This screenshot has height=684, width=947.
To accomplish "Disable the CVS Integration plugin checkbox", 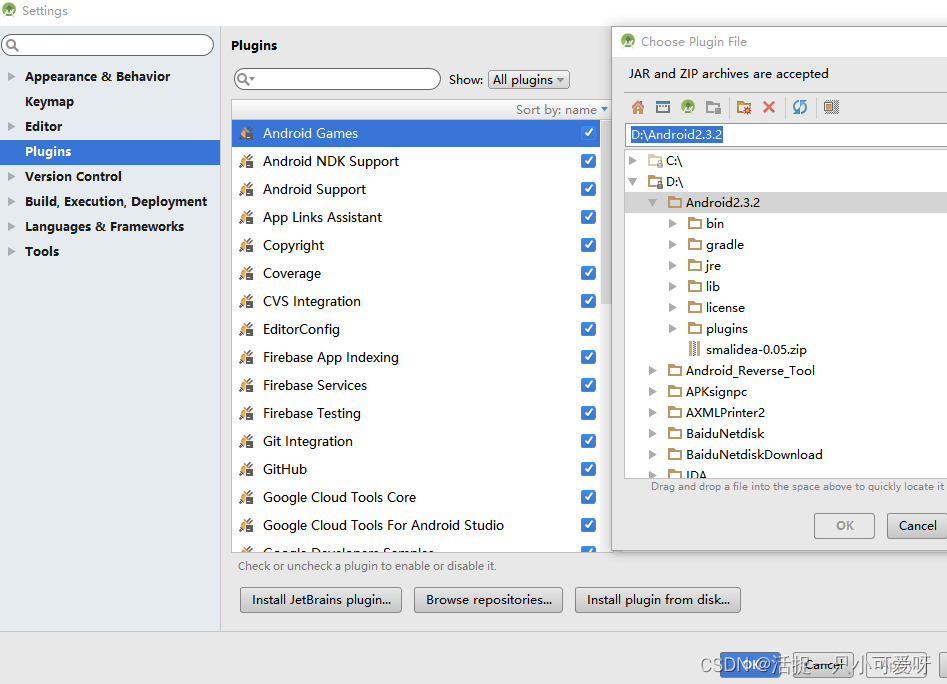I will (588, 301).
